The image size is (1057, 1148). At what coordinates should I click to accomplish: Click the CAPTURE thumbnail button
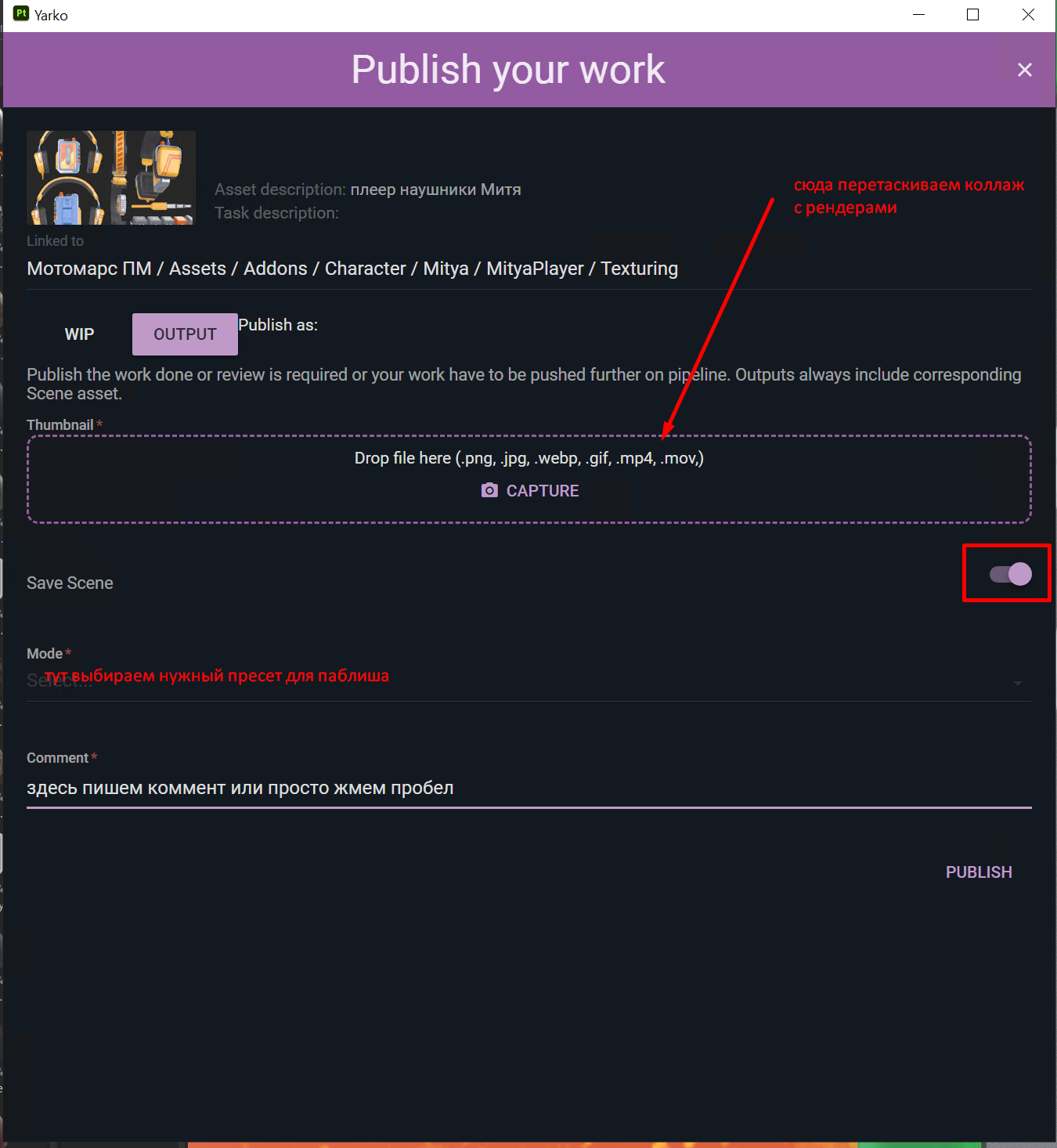pyautogui.click(x=530, y=490)
